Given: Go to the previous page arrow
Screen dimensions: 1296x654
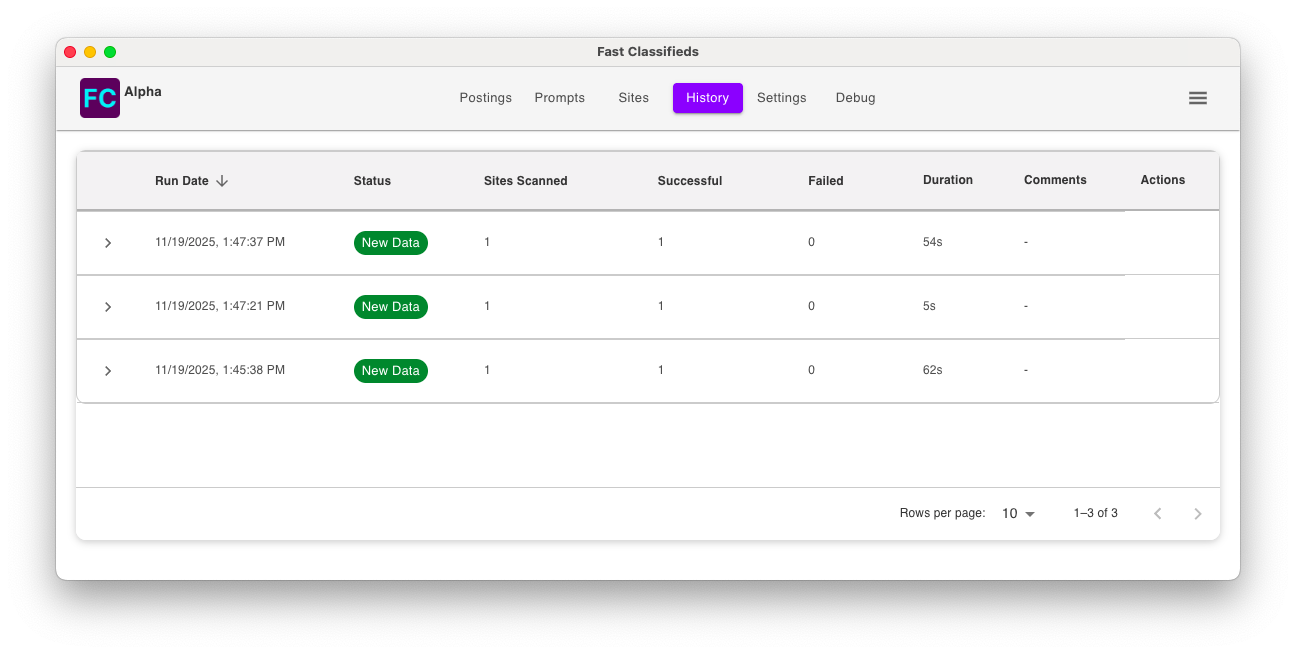Looking at the screenshot, I should 1157,514.
